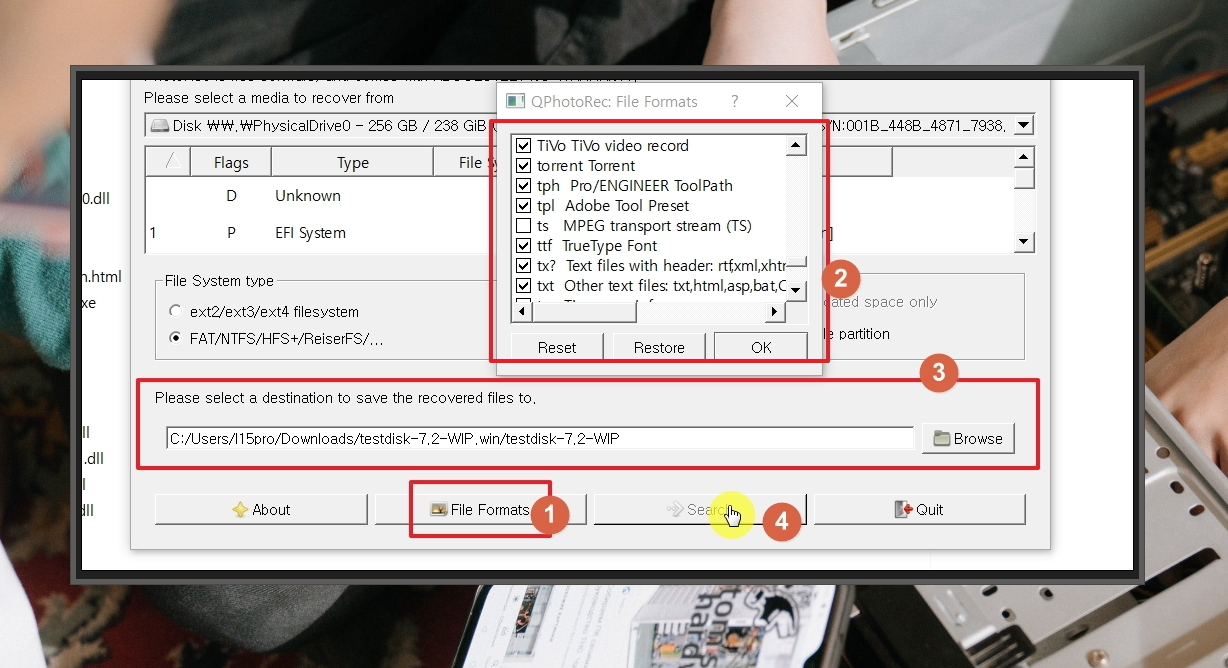Viewport: 1228px width, 668px height.
Task: Uncheck tpl Adobe Tool Preset format
Action: [x=523, y=206]
